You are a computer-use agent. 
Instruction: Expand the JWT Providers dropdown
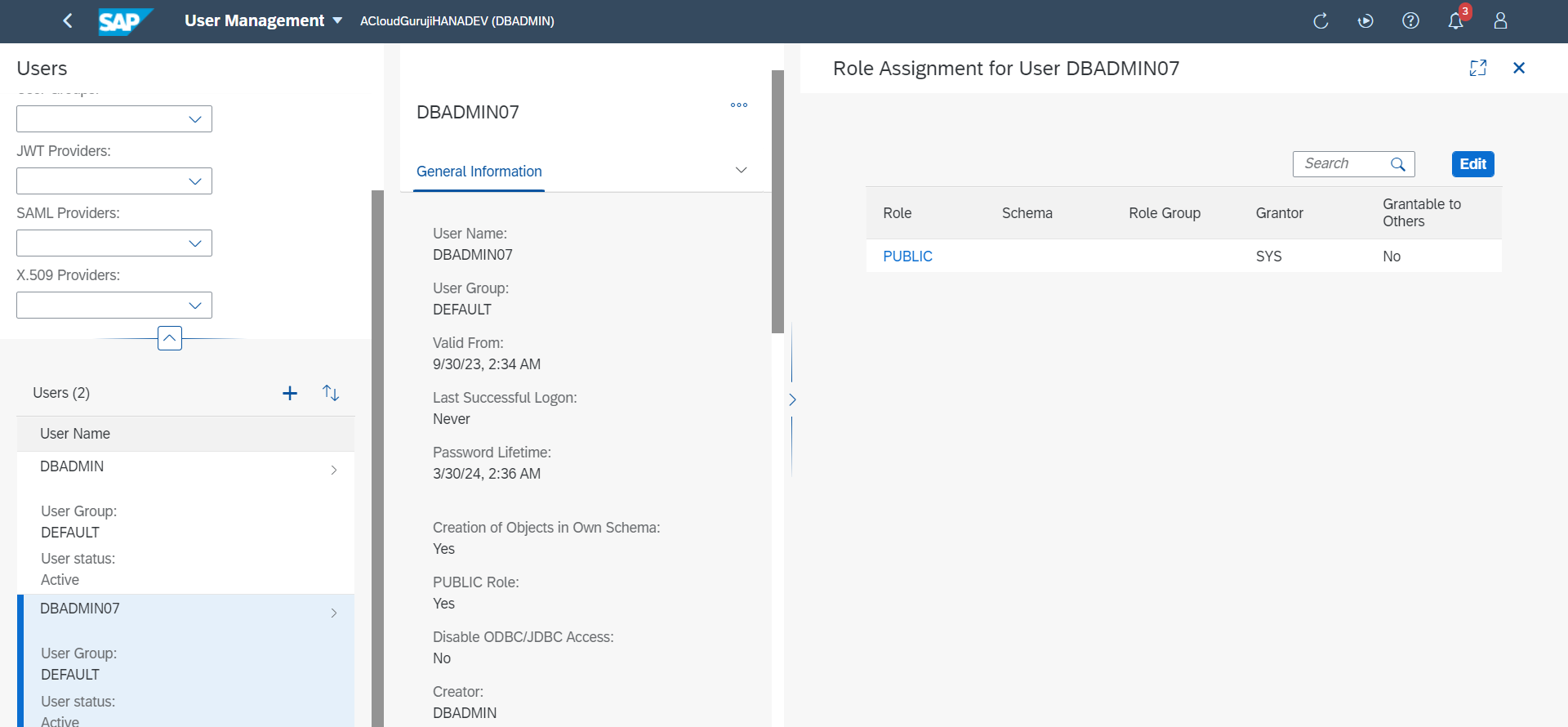pyautogui.click(x=195, y=181)
